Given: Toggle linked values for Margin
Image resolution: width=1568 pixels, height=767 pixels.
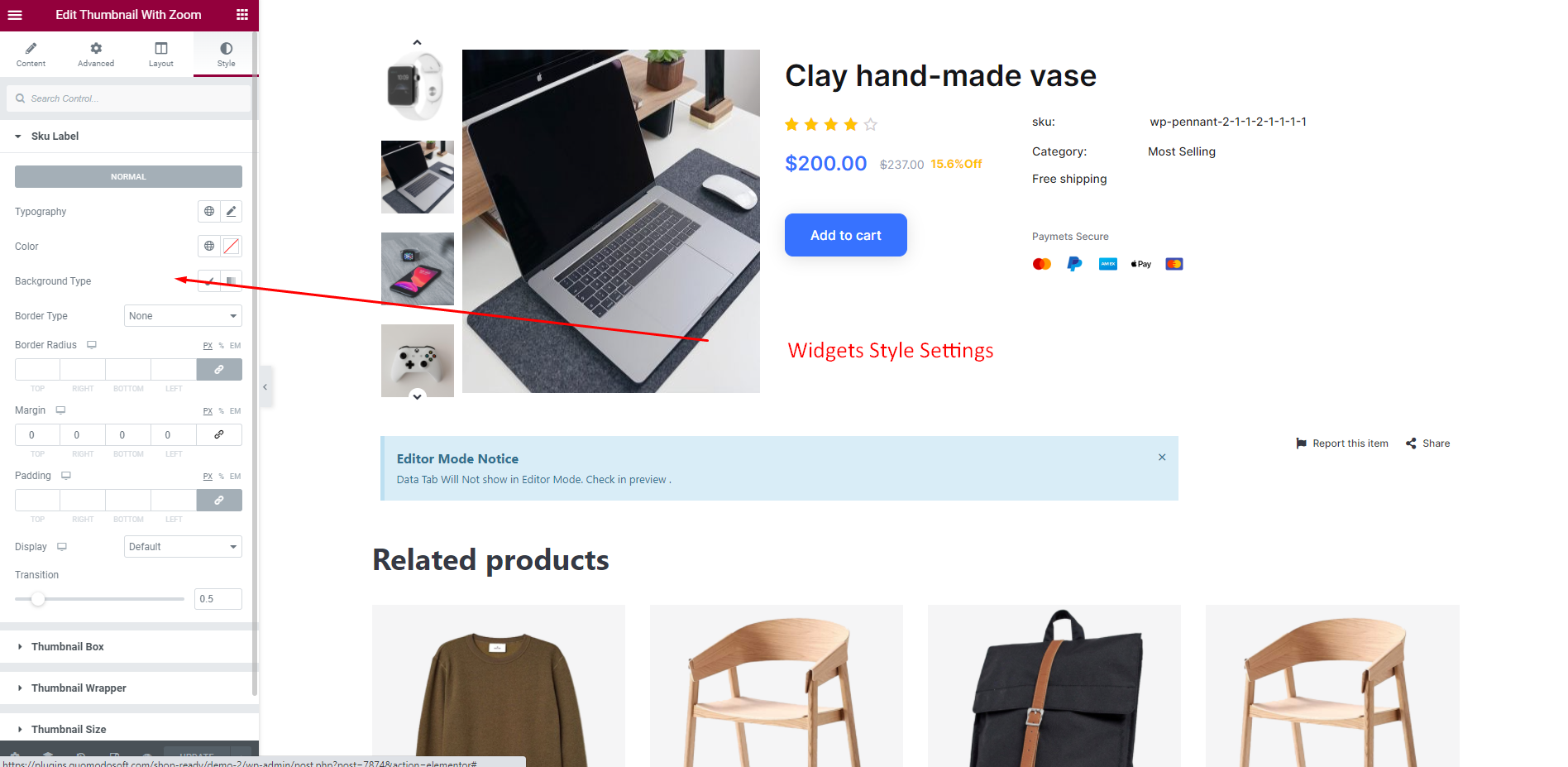Looking at the screenshot, I should [219, 435].
